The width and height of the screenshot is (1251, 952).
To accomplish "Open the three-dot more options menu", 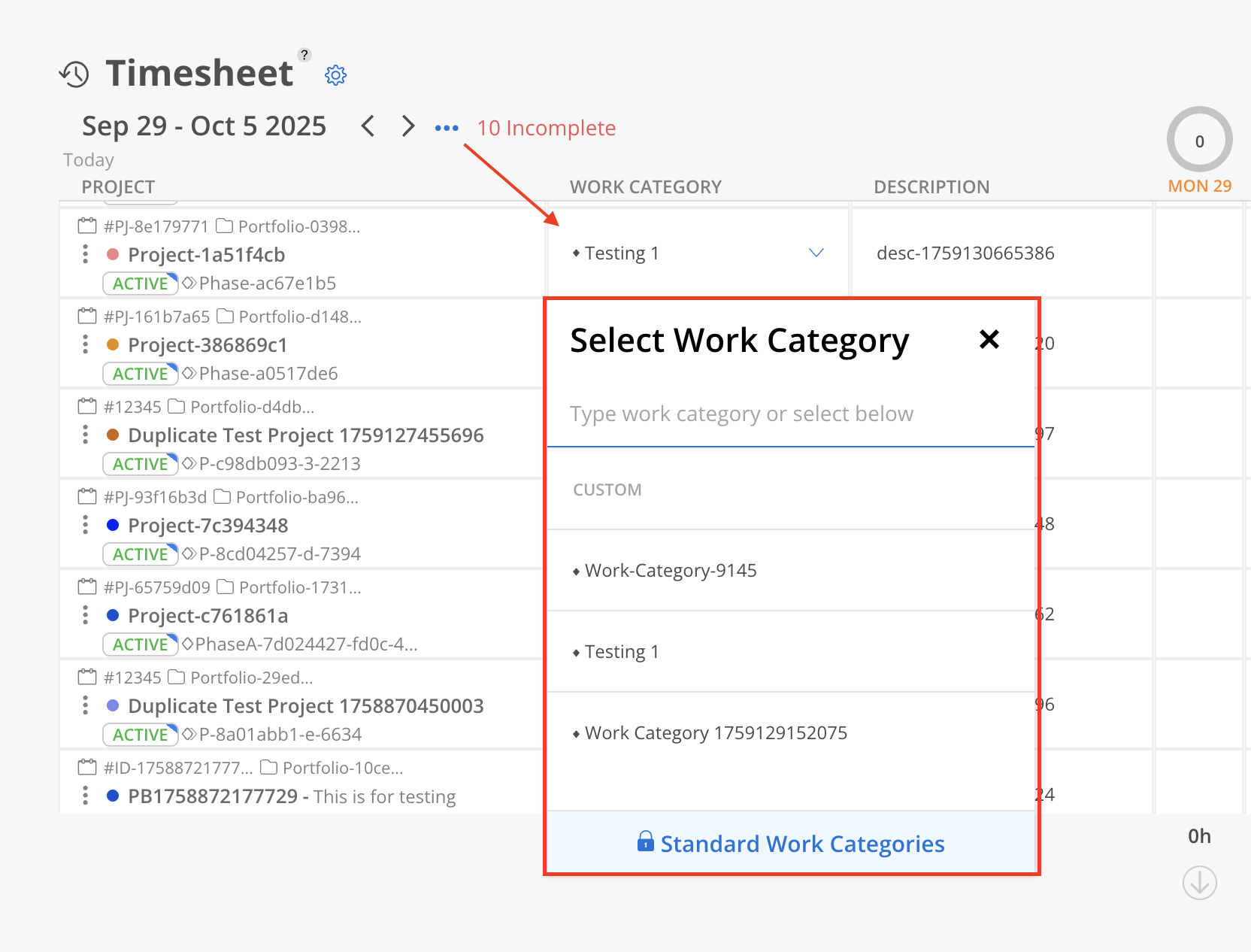I will [447, 128].
